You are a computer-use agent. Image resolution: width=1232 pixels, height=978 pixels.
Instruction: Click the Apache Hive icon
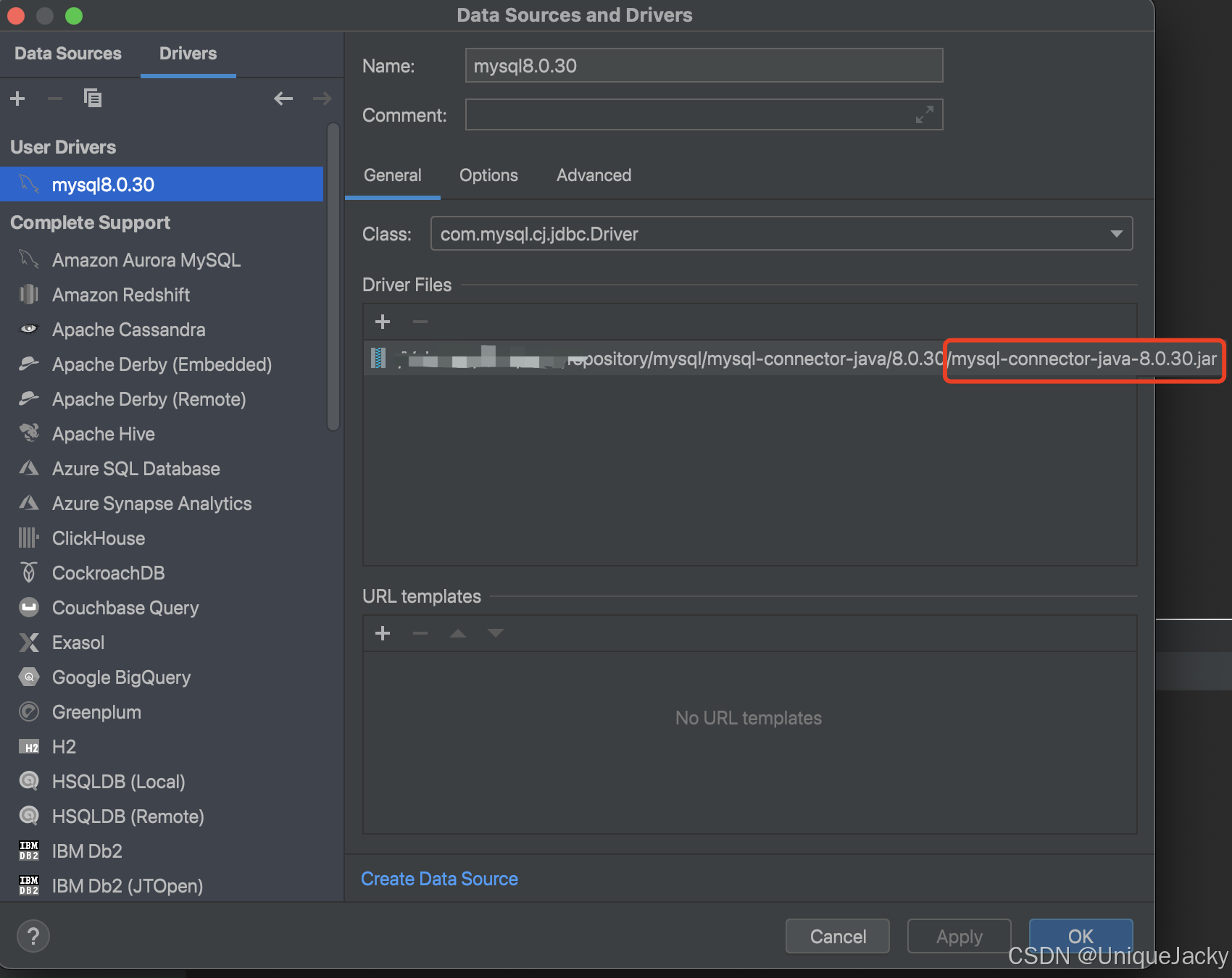pyautogui.click(x=29, y=433)
